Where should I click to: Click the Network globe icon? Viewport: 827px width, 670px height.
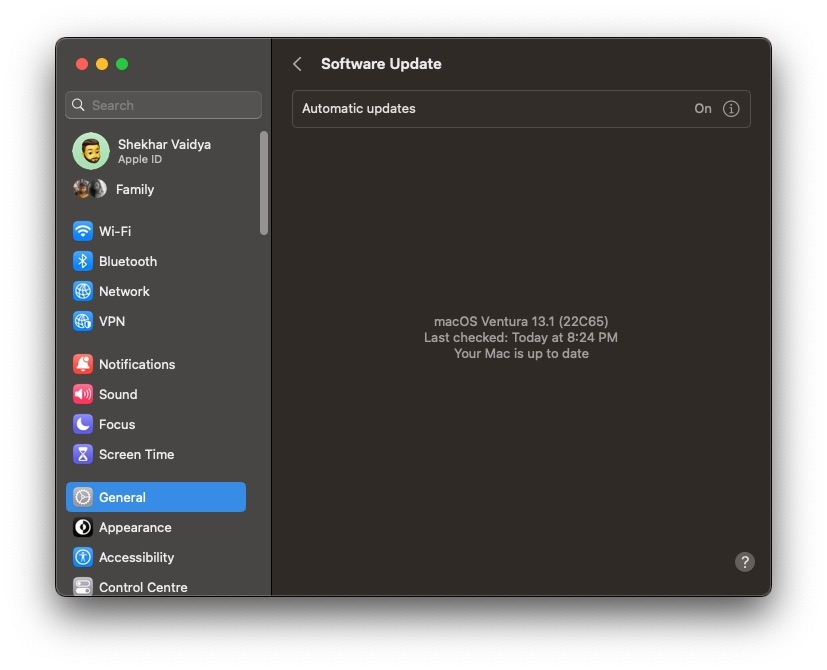[83, 291]
